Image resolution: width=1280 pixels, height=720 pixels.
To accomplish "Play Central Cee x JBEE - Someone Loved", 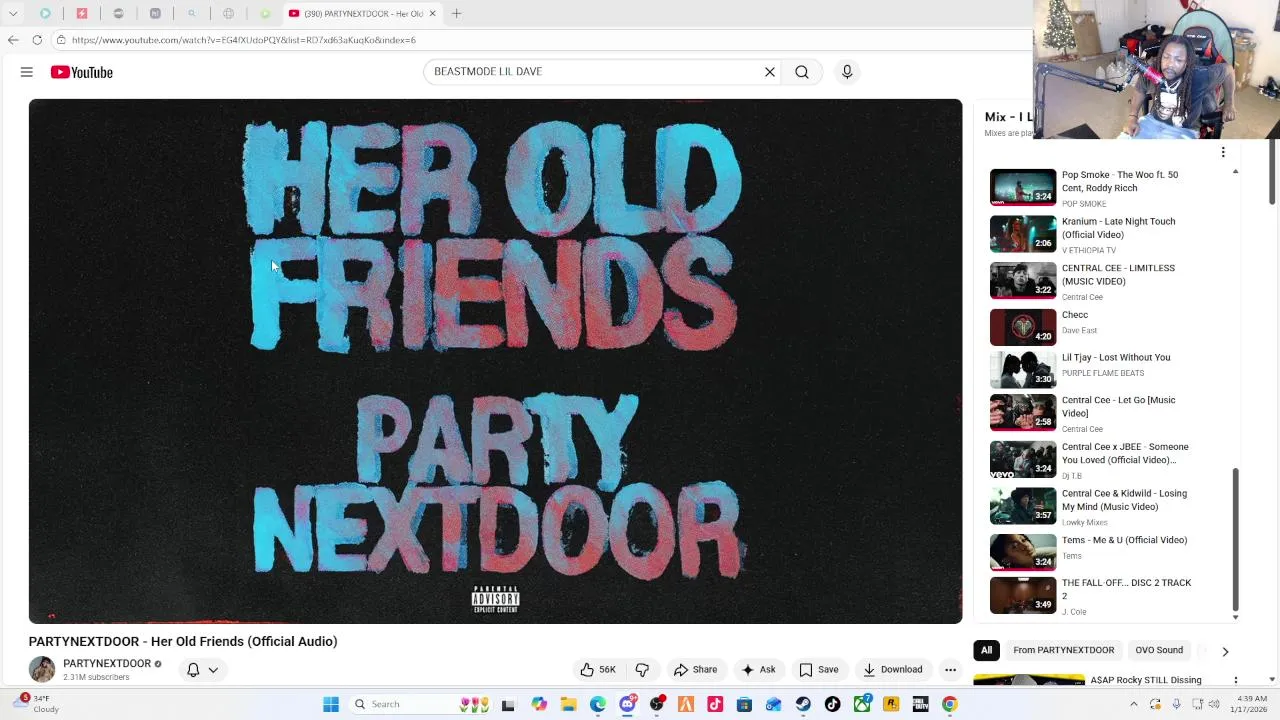I will (1023, 459).
